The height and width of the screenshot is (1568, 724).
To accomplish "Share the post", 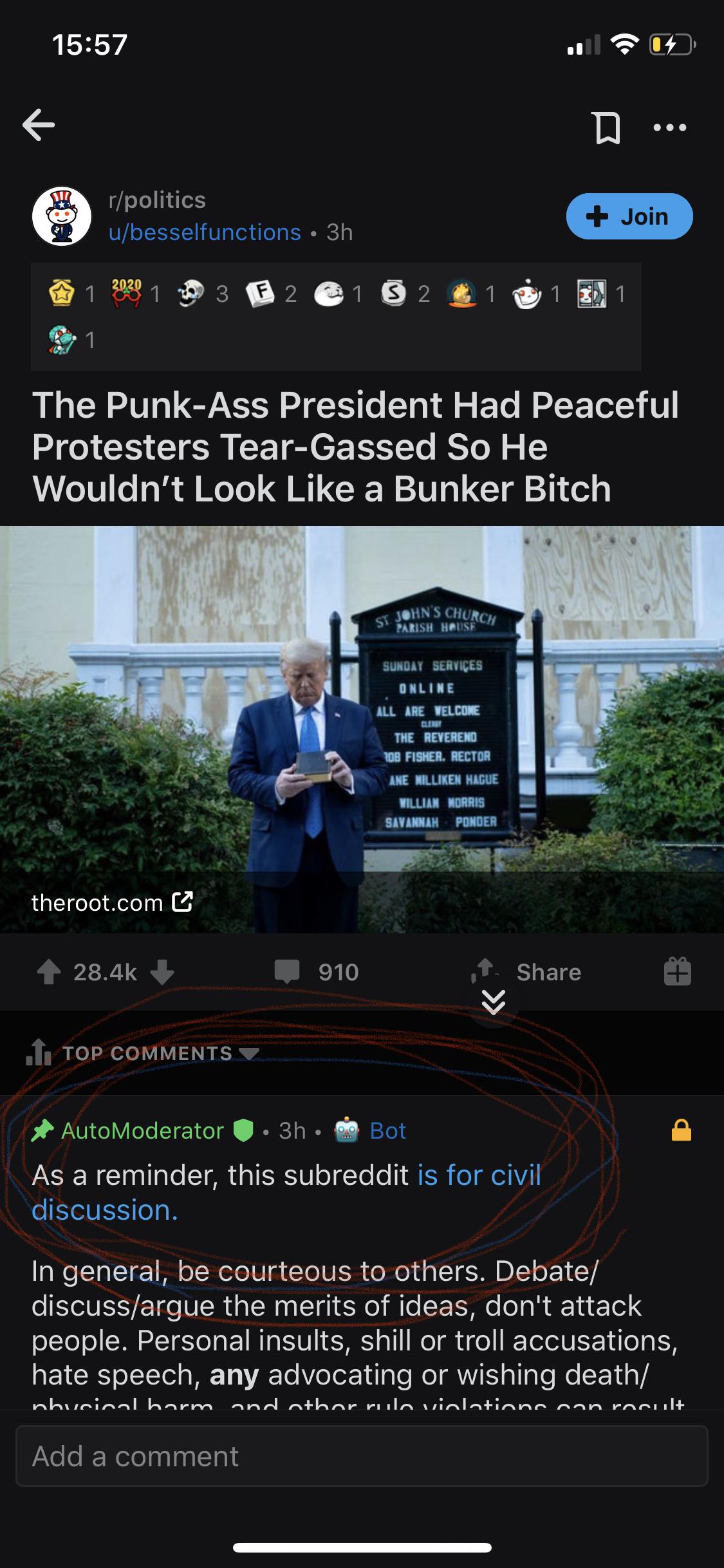I will pyautogui.click(x=526, y=972).
